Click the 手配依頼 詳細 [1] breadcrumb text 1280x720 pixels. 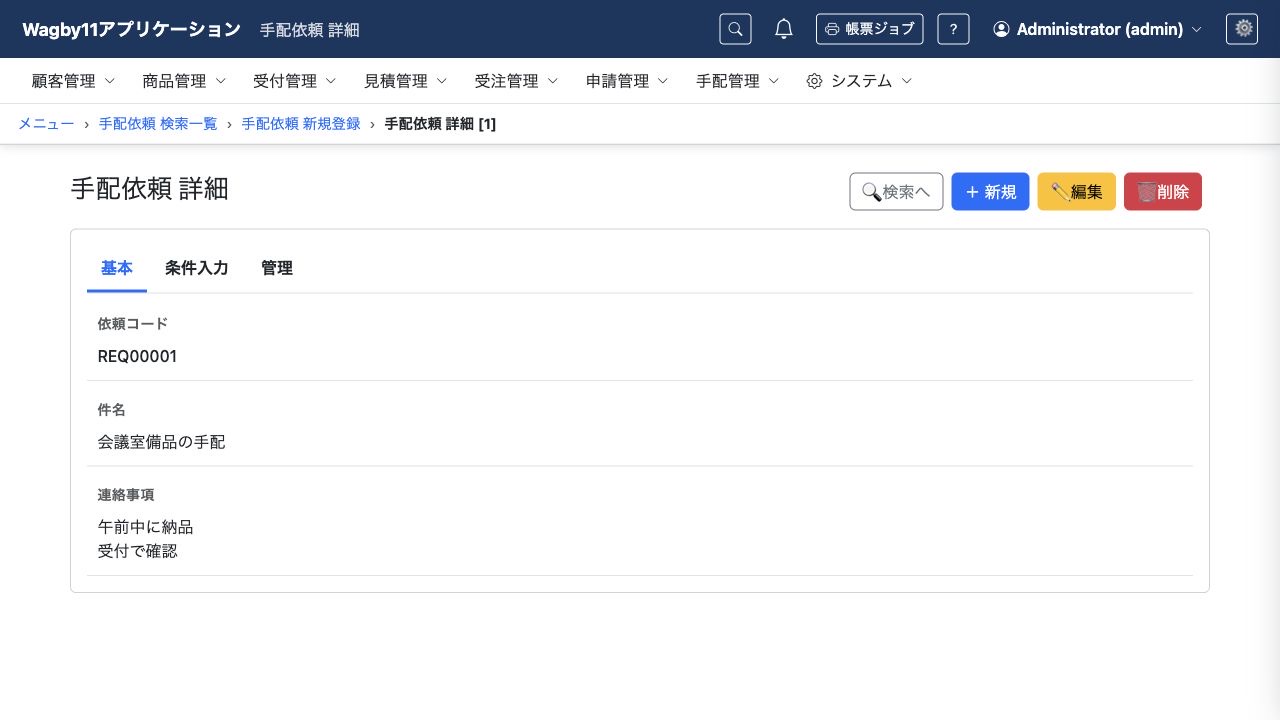(440, 124)
